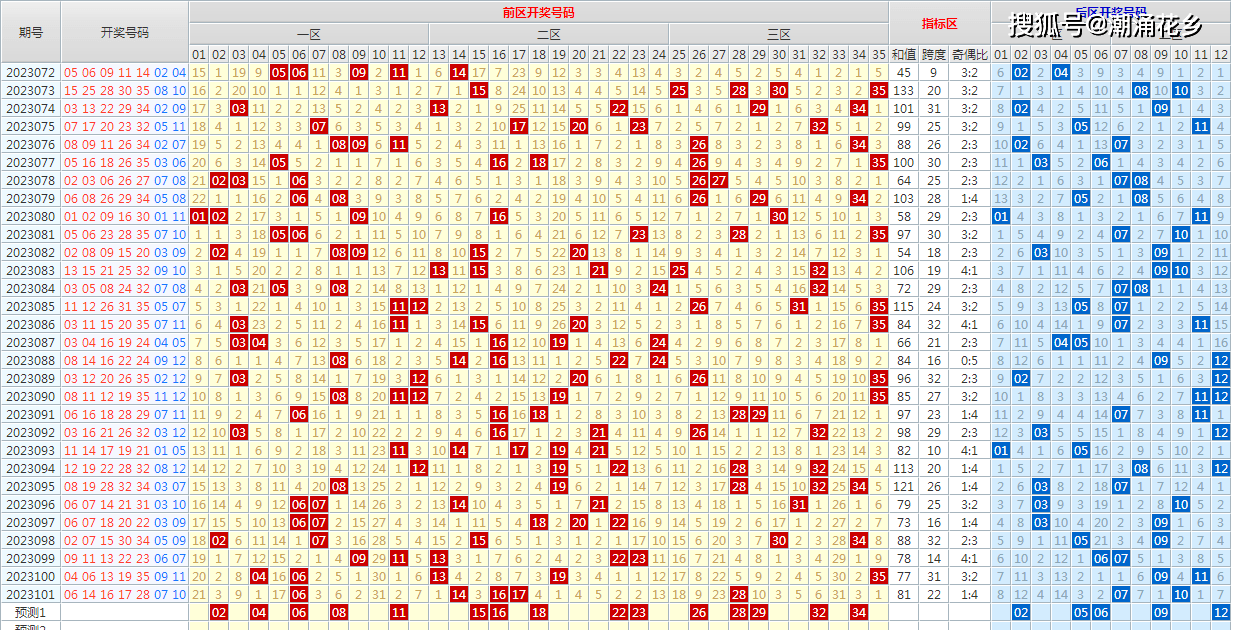Select front-zone cell 11 in the 预测1 row
This screenshot has width=1233, height=630.
coord(399,612)
